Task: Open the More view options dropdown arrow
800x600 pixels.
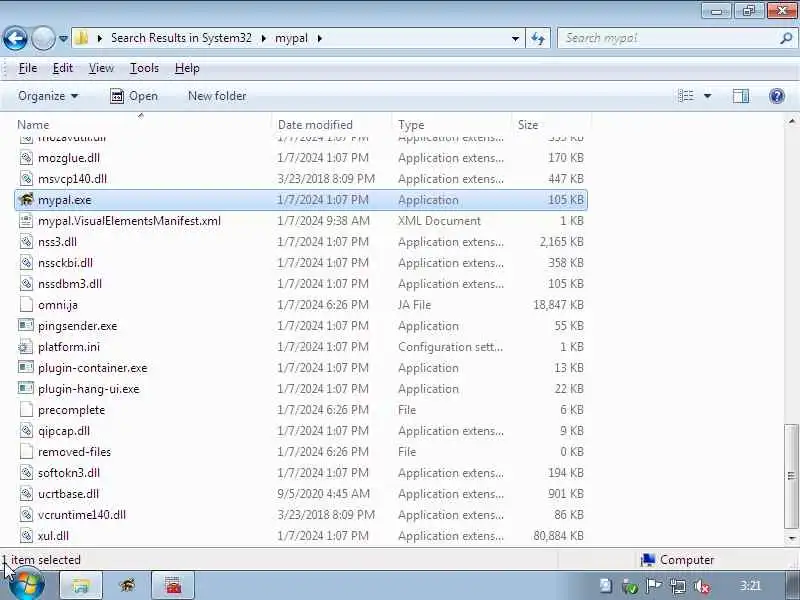Action: 708,96
